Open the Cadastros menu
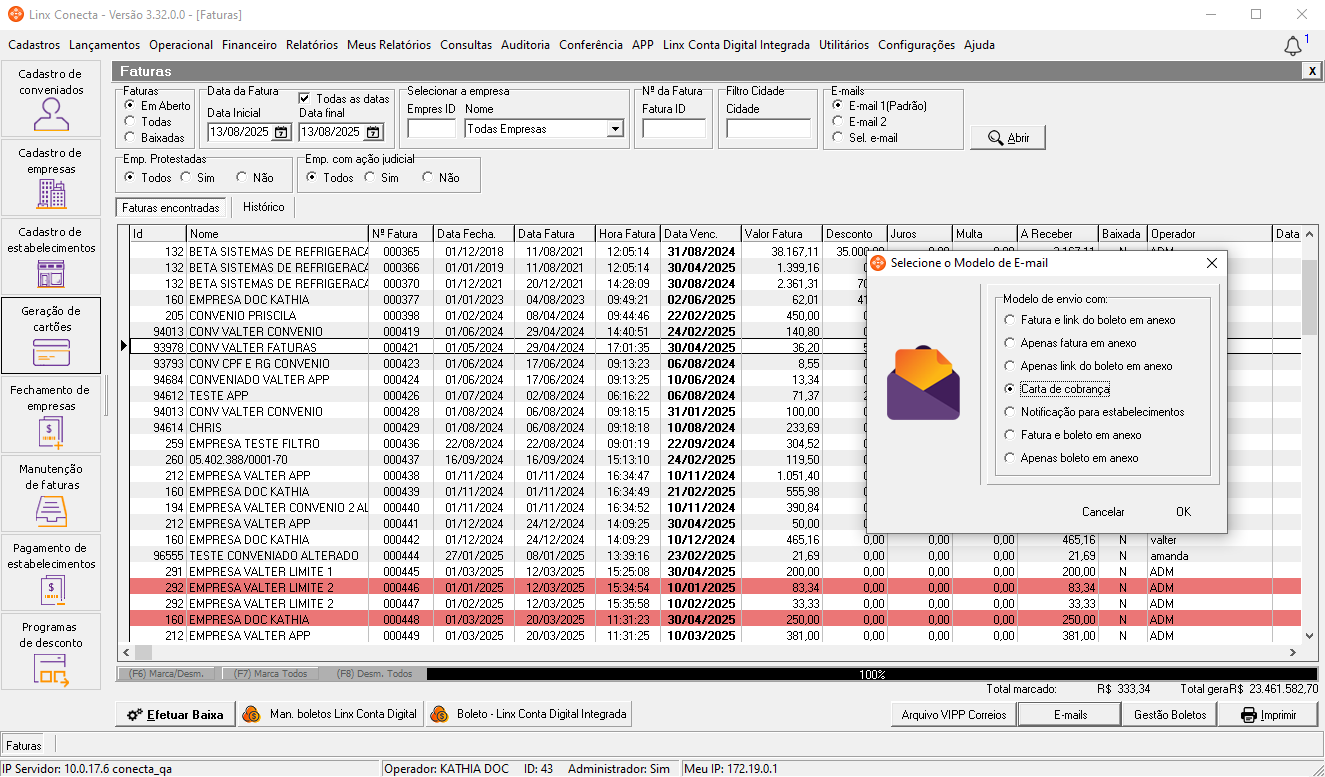 [34, 45]
